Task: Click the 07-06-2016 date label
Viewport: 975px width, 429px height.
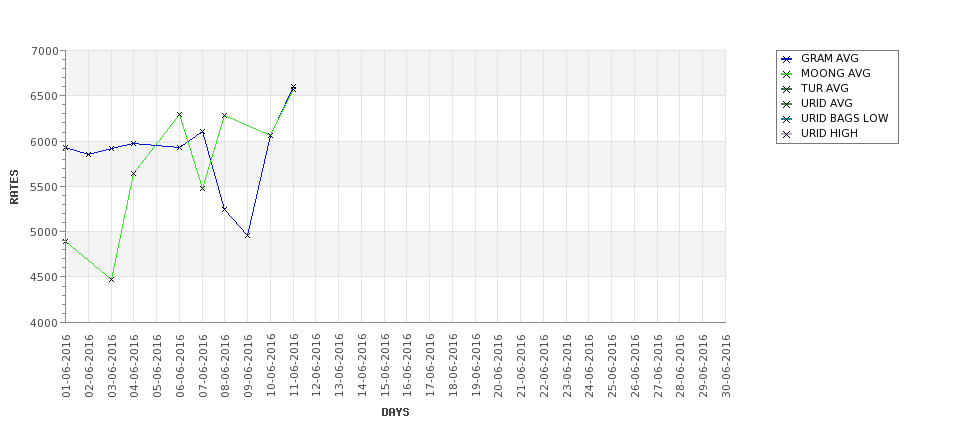Action: pyautogui.click(x=203, y=366)
